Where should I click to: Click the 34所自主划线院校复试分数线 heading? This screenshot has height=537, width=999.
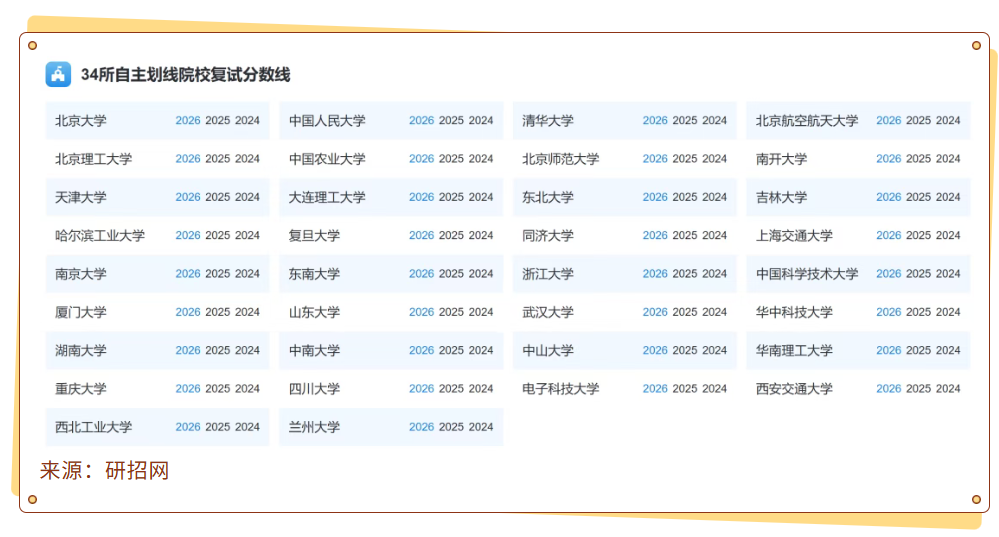[x=185, y=75]
